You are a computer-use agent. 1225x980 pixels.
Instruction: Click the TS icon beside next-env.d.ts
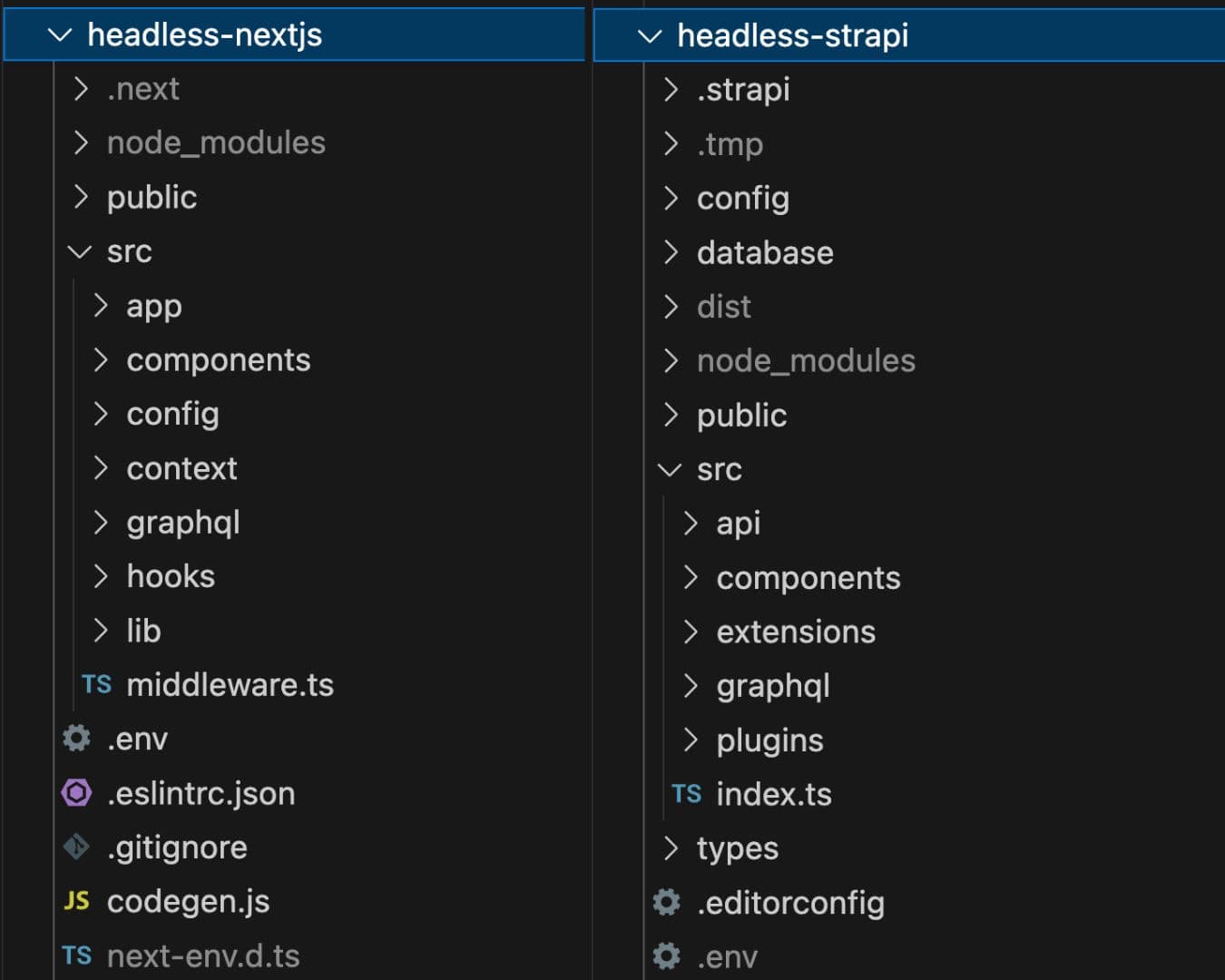(x=76, y=955)
